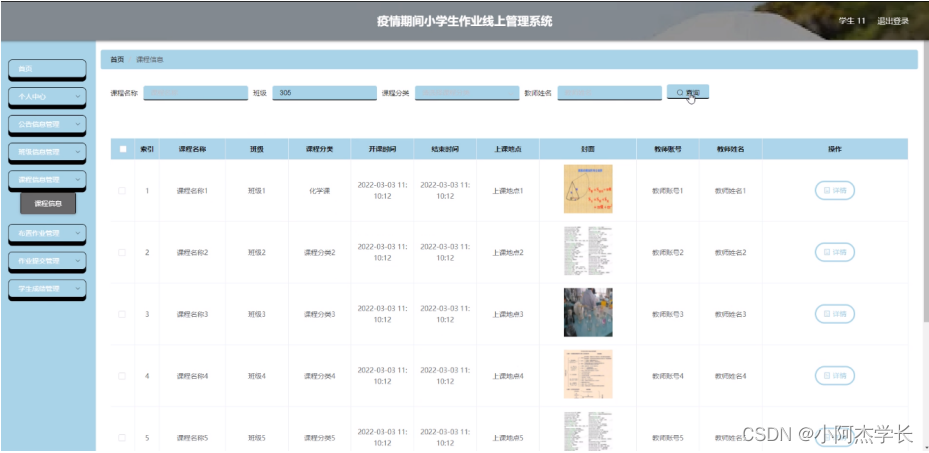
Task: Click the cell 教师账号3
Action: pos(668,314)
